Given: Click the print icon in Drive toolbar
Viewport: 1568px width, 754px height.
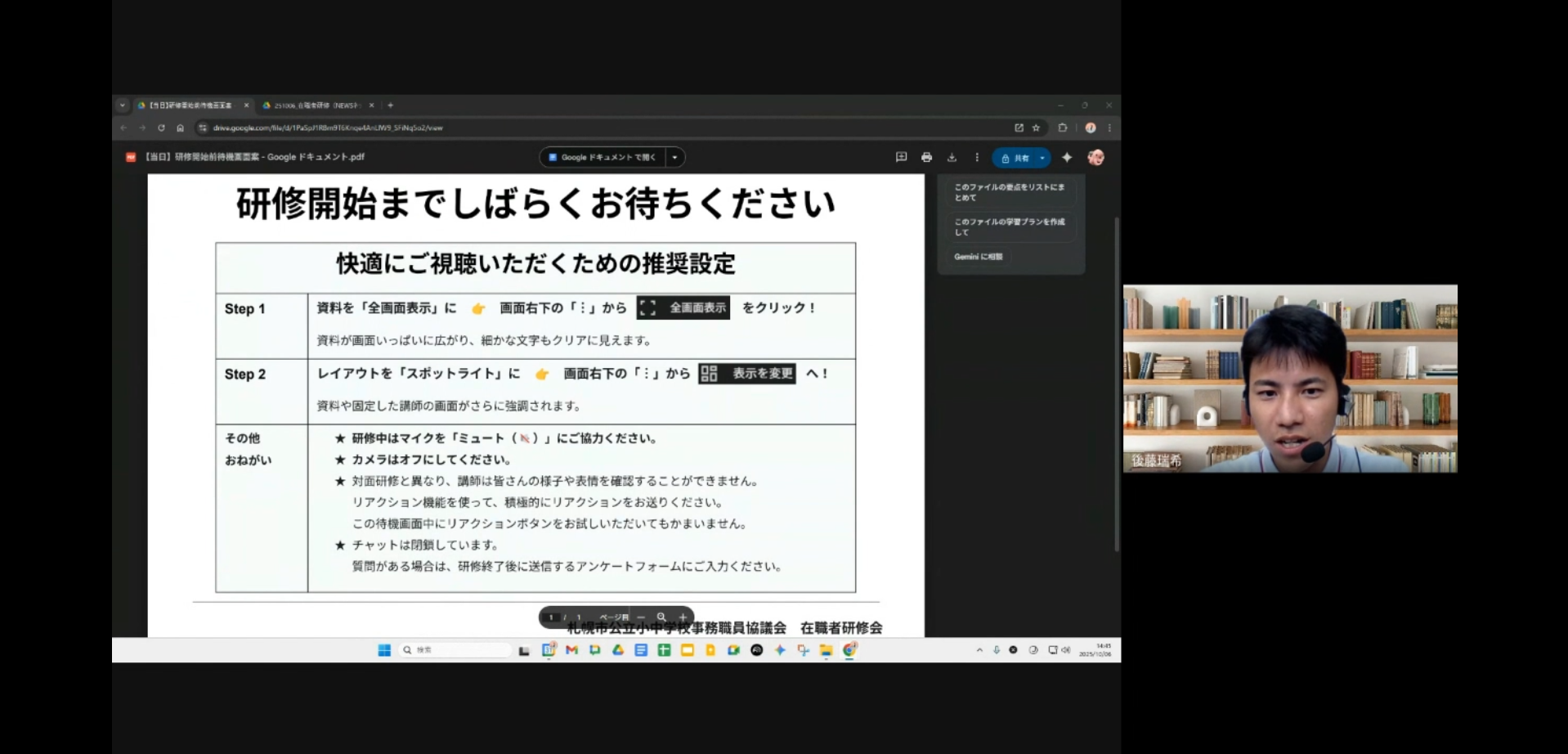Looking at the screenshot, I should [x=926, y=158].
